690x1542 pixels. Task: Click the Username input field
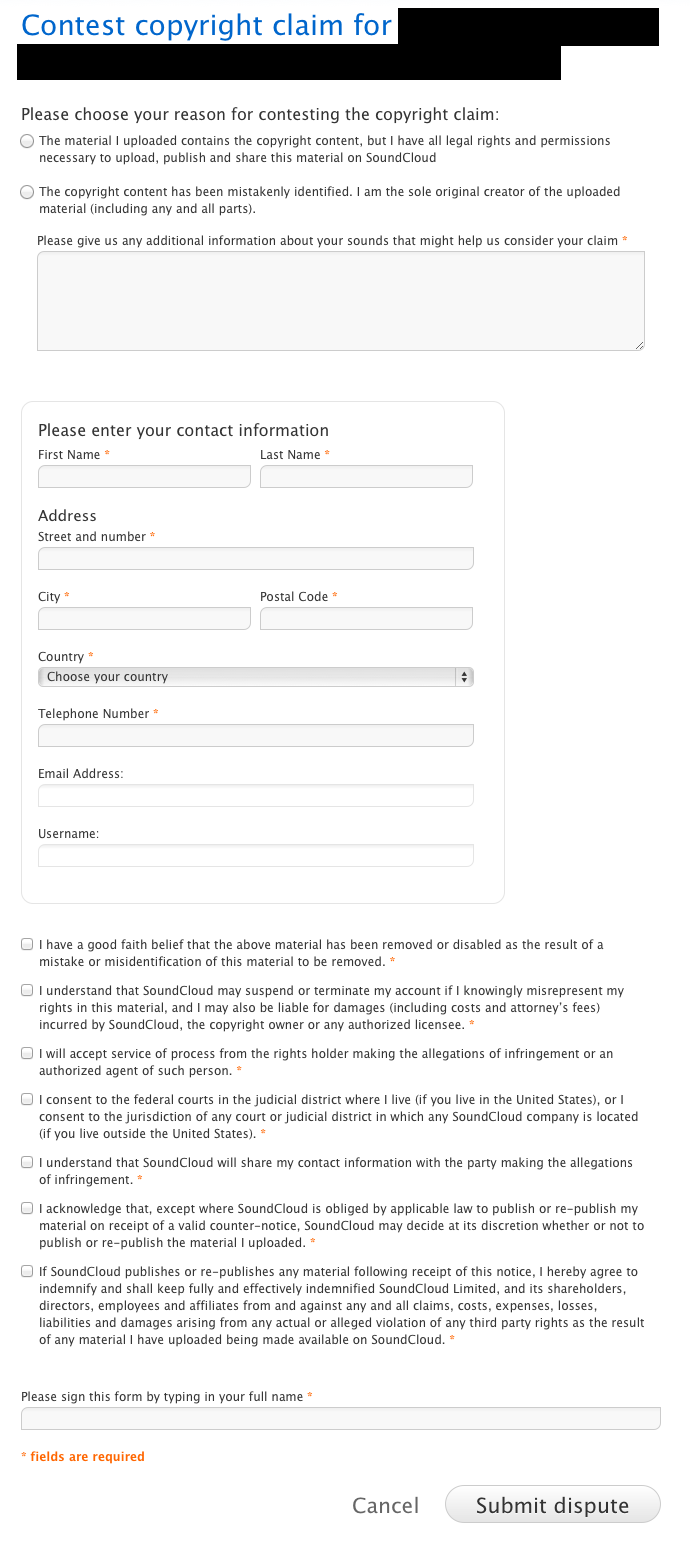255,856
